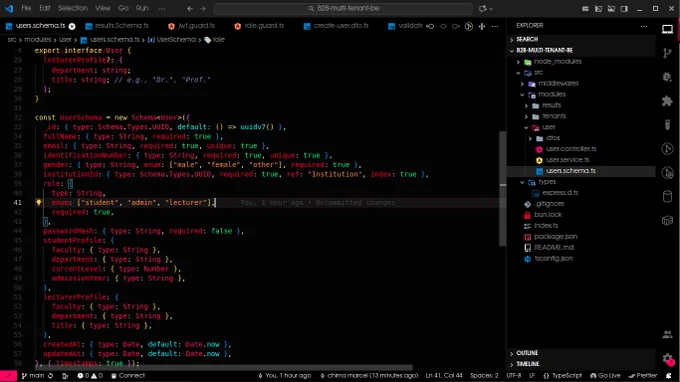The image size is (680, 382).
Task: Open the View menu
Action: (x=103, y=8)
